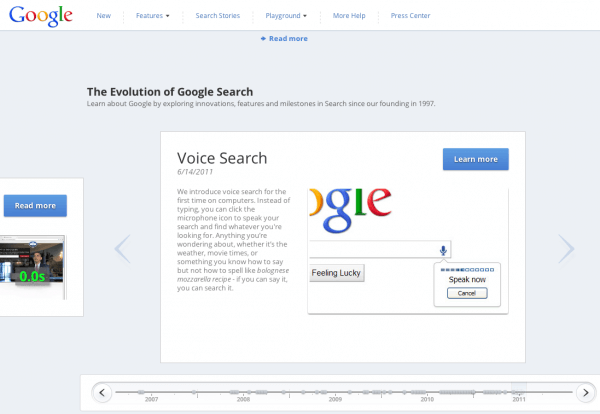Click the voice search level indicator bar

pyautogui.click(x=467, y=270)
